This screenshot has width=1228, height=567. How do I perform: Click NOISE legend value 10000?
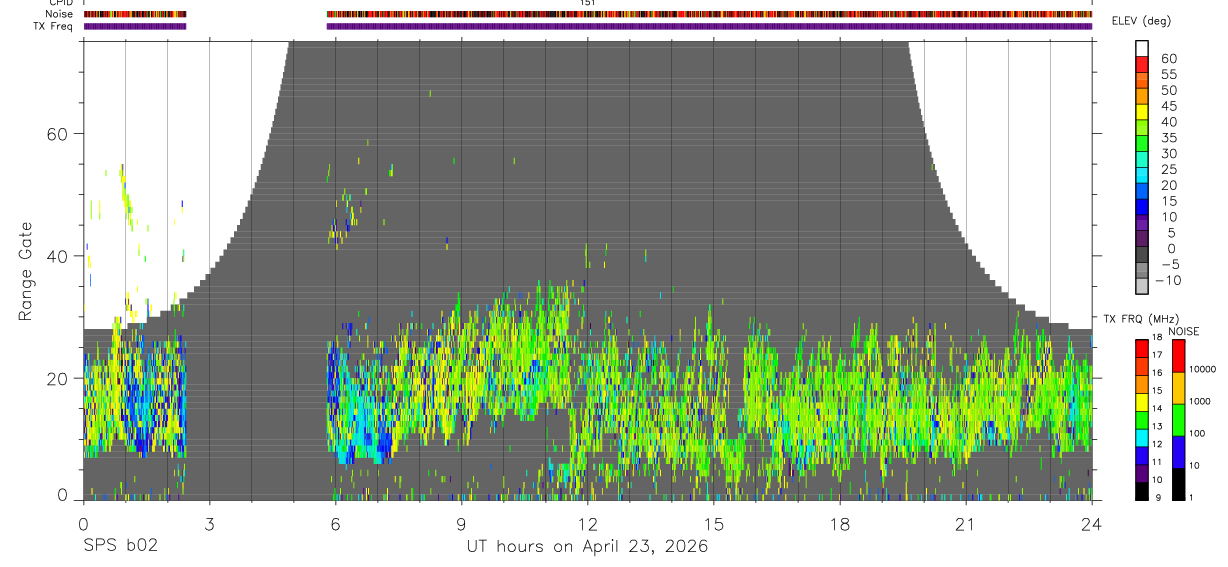click(1202, 369)
